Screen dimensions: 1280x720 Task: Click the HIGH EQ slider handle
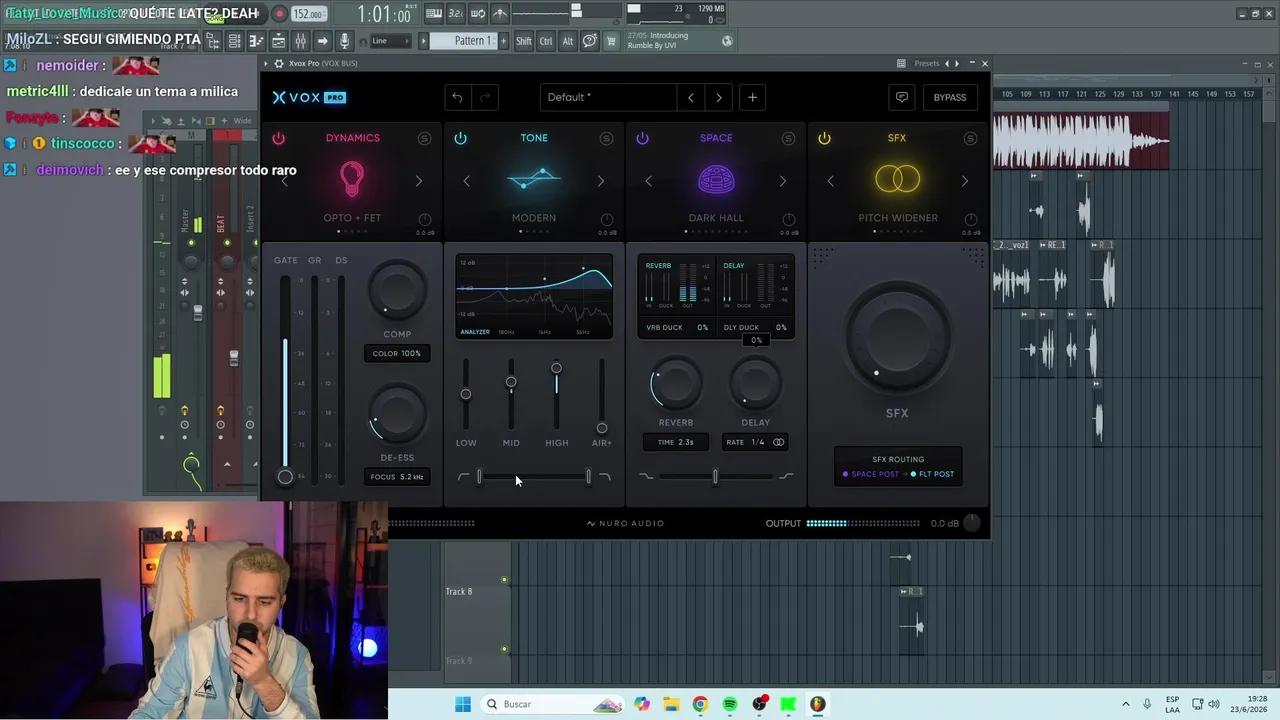[x=556, y=368]
